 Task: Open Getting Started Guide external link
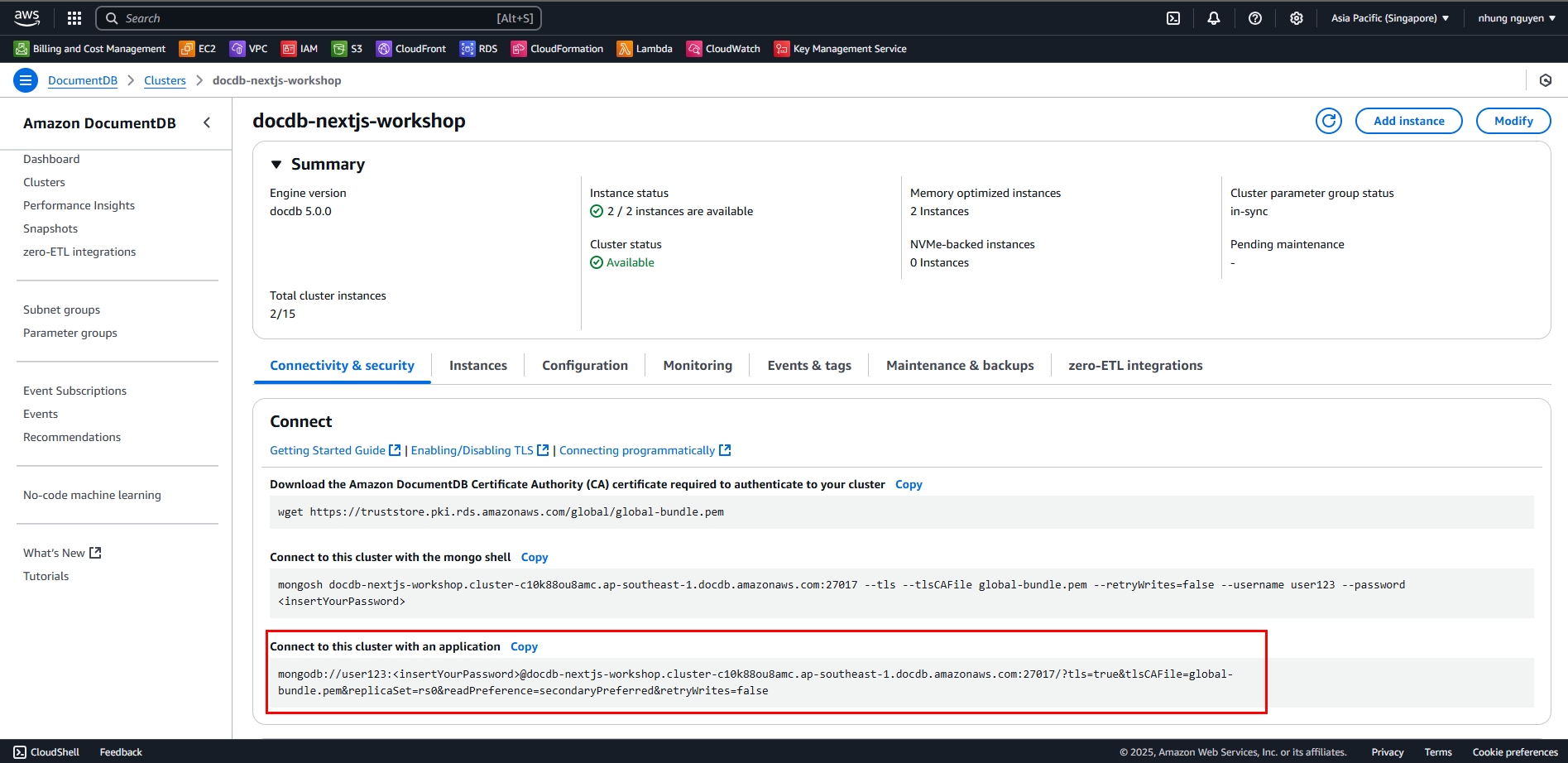click(335, 450)
